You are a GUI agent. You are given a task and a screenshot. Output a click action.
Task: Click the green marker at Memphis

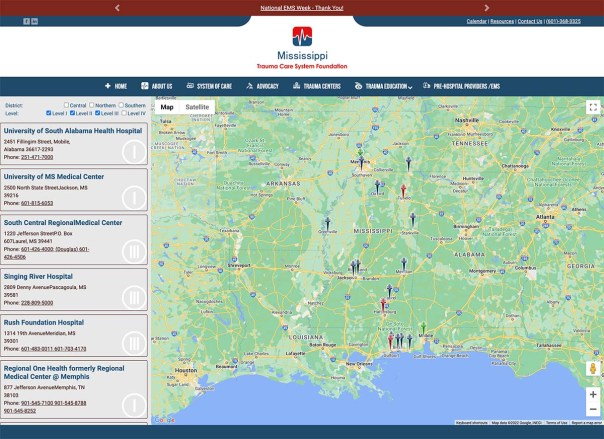pyautogui.click(x=360, y=152)
